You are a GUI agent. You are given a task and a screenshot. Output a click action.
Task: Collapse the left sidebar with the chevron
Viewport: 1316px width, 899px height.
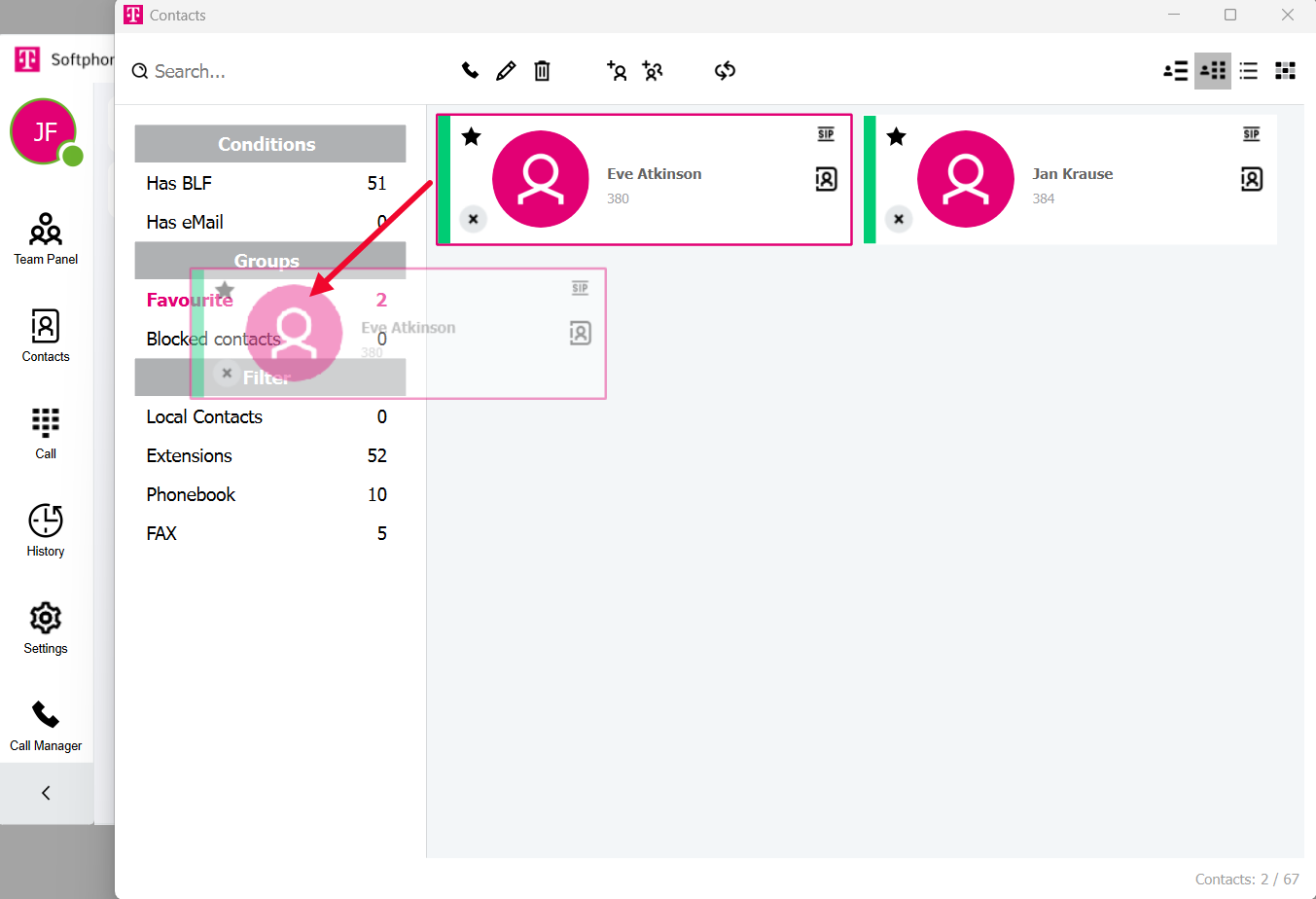pos(46,793)
